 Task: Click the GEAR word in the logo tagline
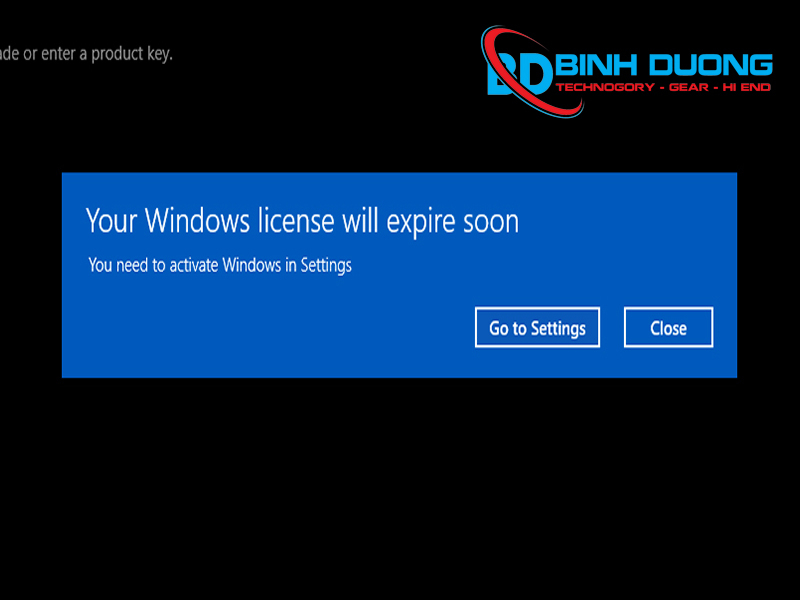coord(689,87)
